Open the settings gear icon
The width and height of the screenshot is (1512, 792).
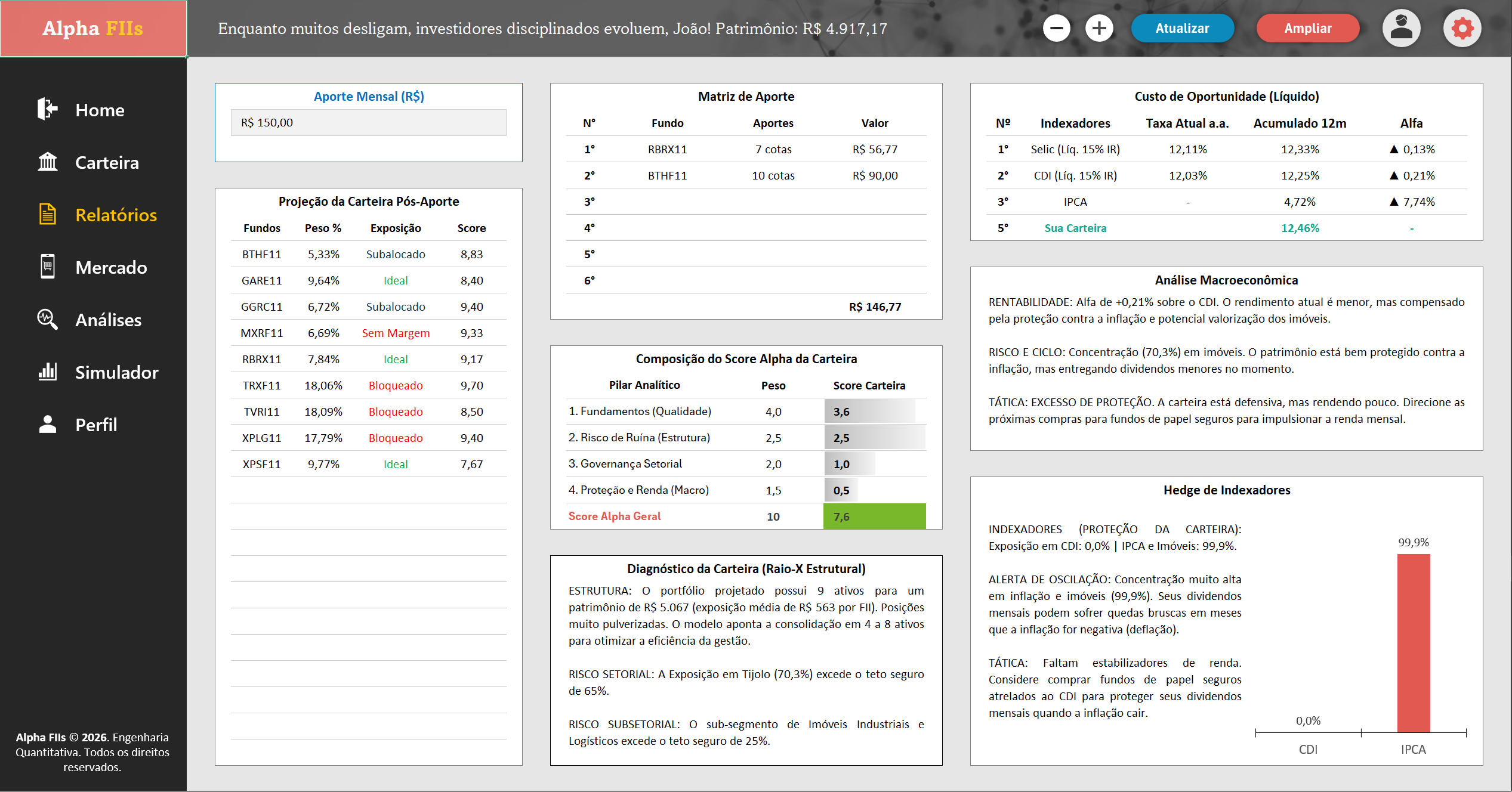click(x=1462, y=28)
